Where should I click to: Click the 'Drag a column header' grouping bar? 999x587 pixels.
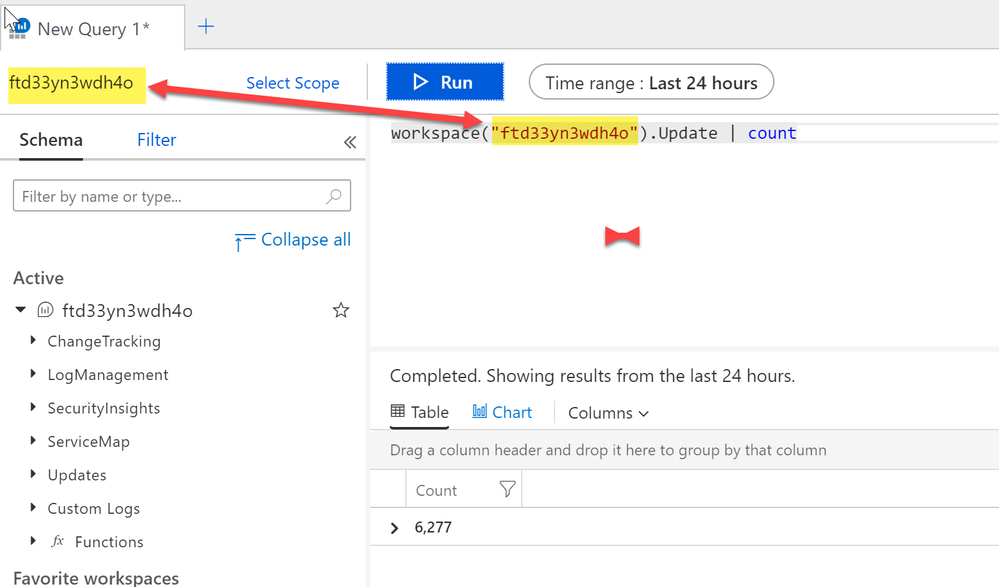684,450
